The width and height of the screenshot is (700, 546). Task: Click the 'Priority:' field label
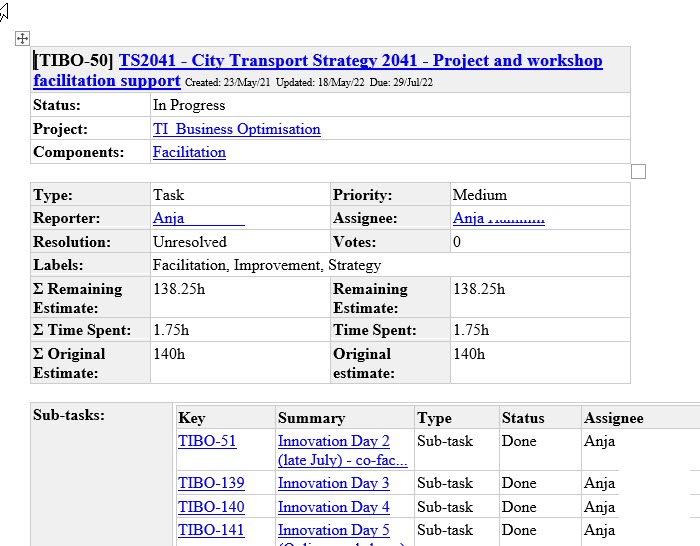[x=362, y=195]
